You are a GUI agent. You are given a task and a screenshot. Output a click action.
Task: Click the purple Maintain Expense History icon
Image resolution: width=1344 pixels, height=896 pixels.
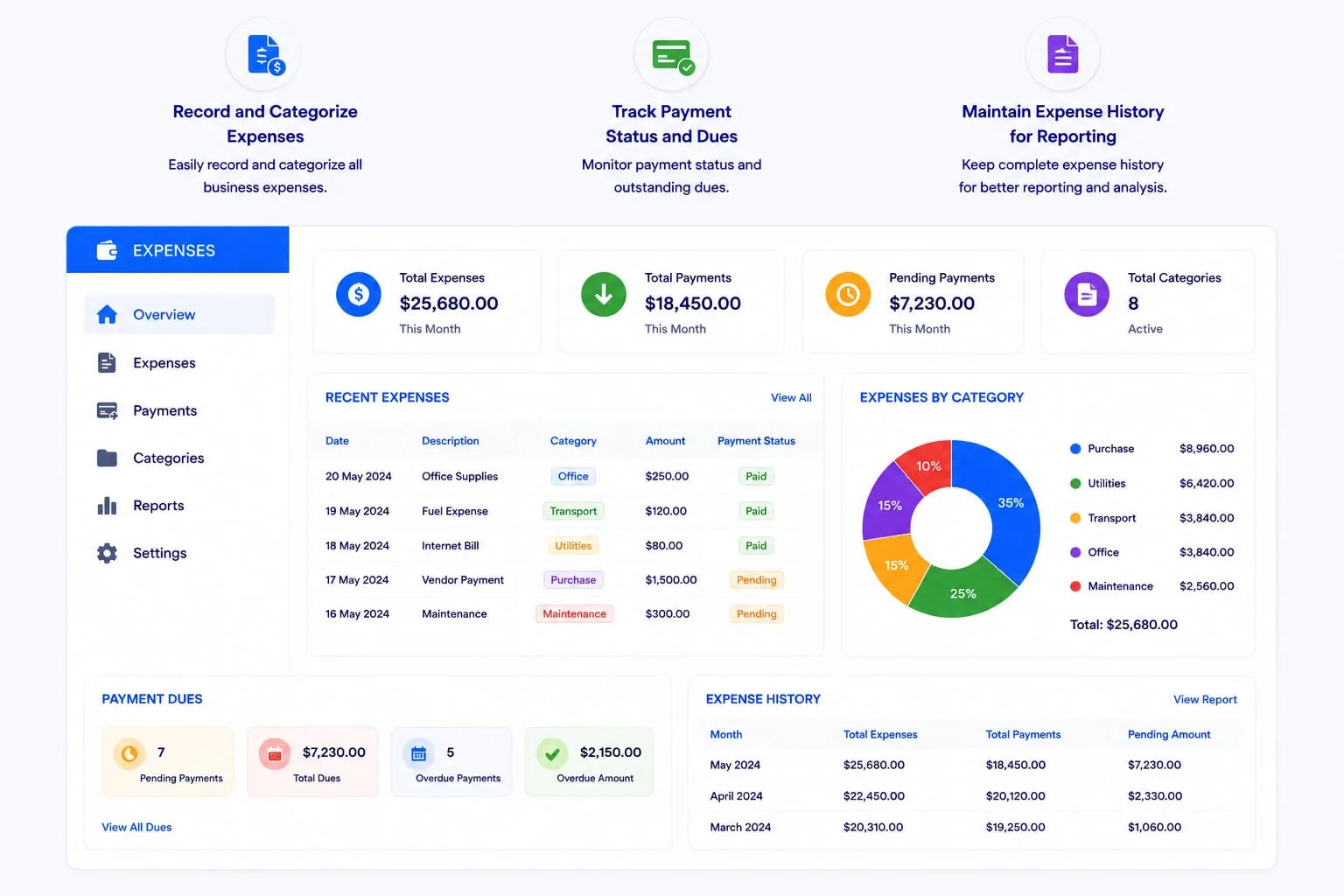click(1062, 54)
